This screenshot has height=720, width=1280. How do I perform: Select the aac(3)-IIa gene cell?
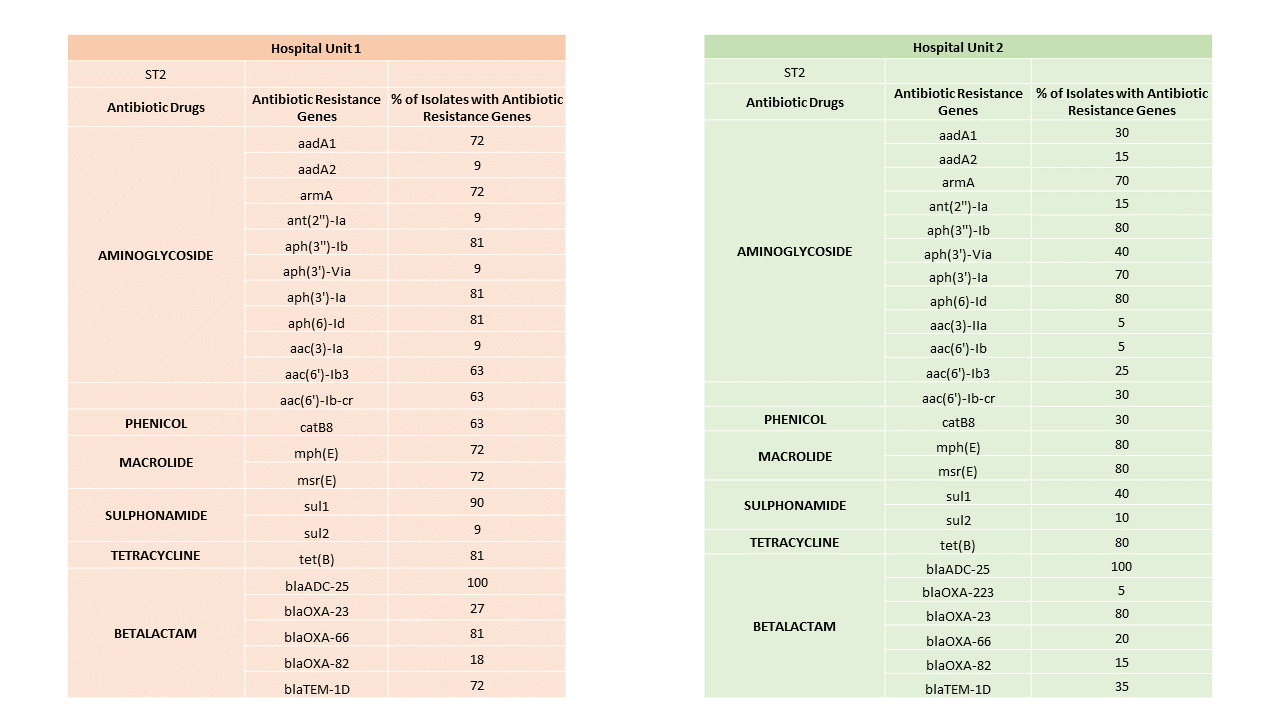click(x=957, y=325)
